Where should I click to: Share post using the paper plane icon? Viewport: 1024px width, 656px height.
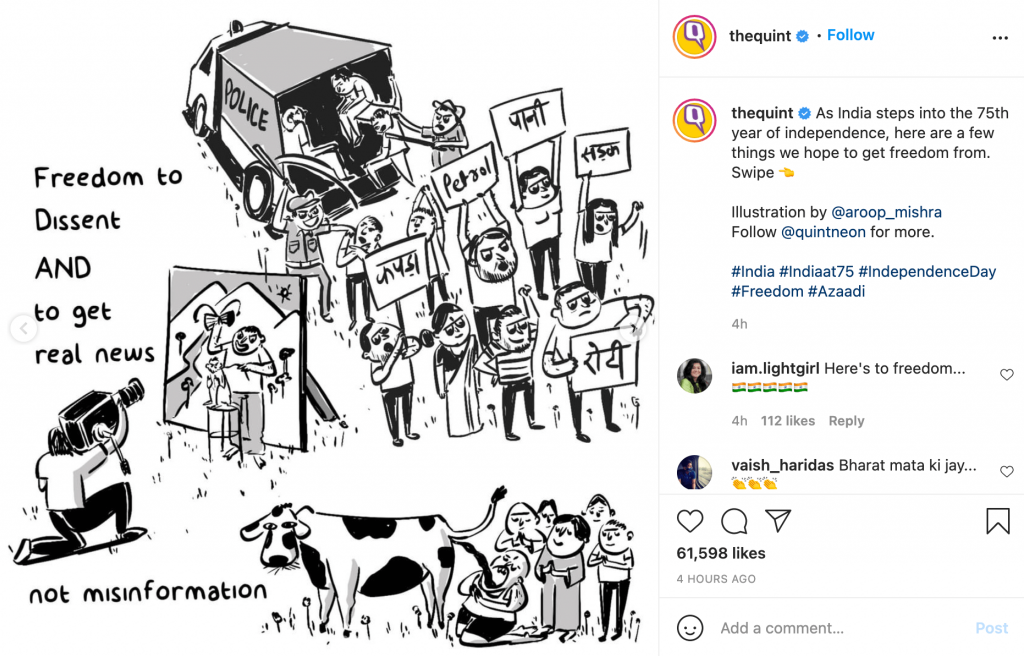pos(778,520)
